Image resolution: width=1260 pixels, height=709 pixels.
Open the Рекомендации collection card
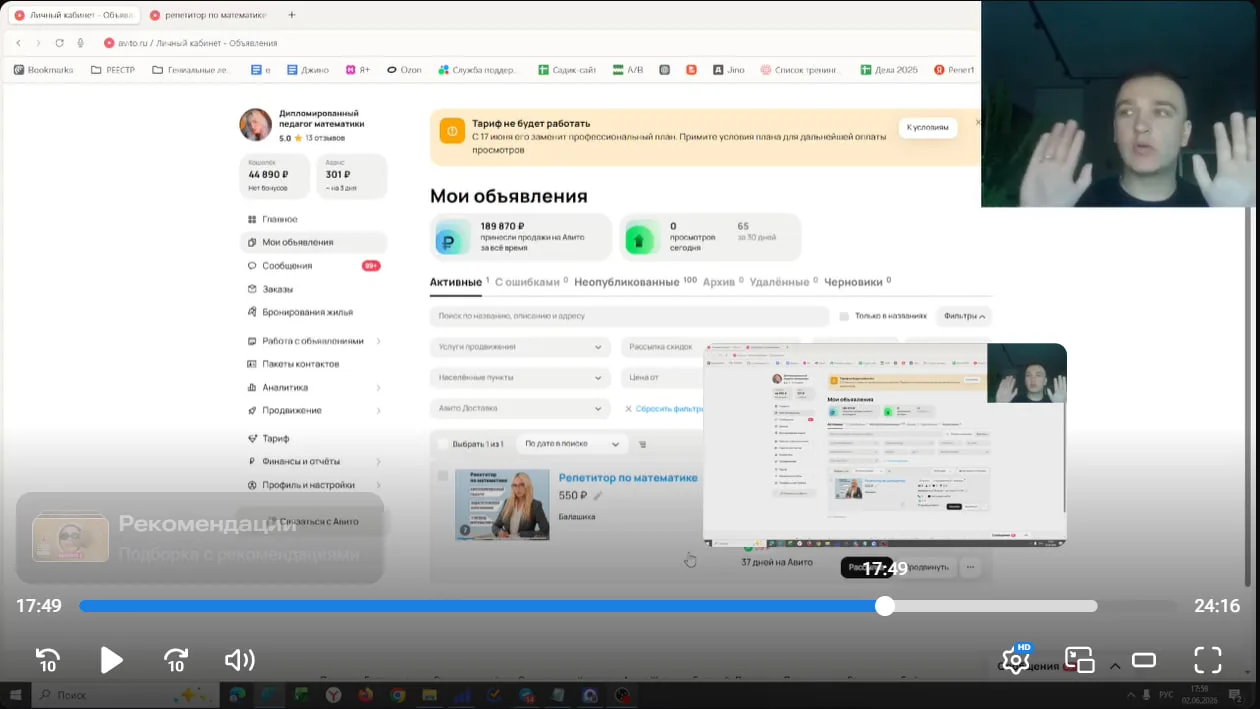(x=200, y=538)
